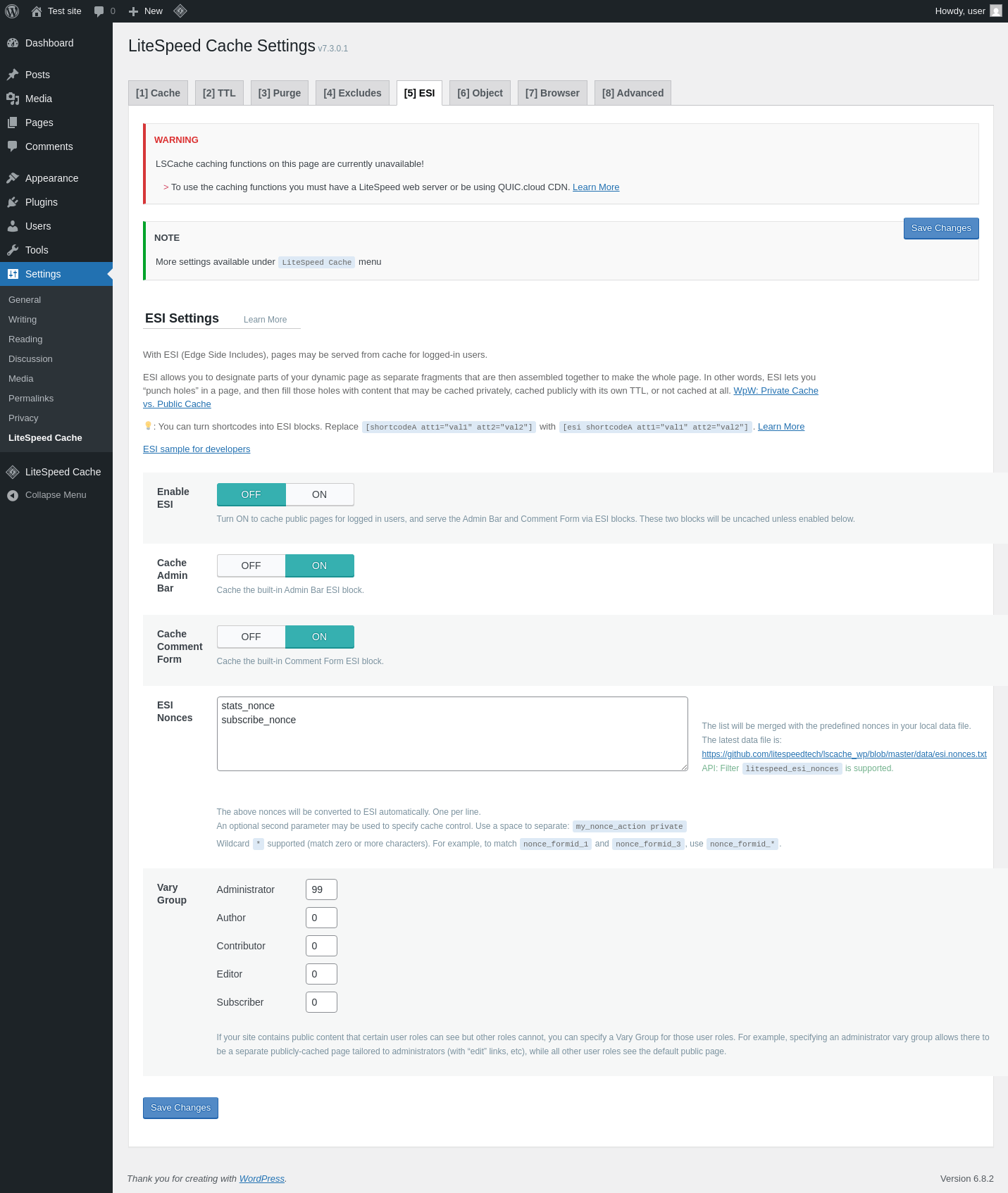Open the LiteSpeed diamond icon in admin bar
Screen dimensions: 1008x1193
tap(180, 11)
